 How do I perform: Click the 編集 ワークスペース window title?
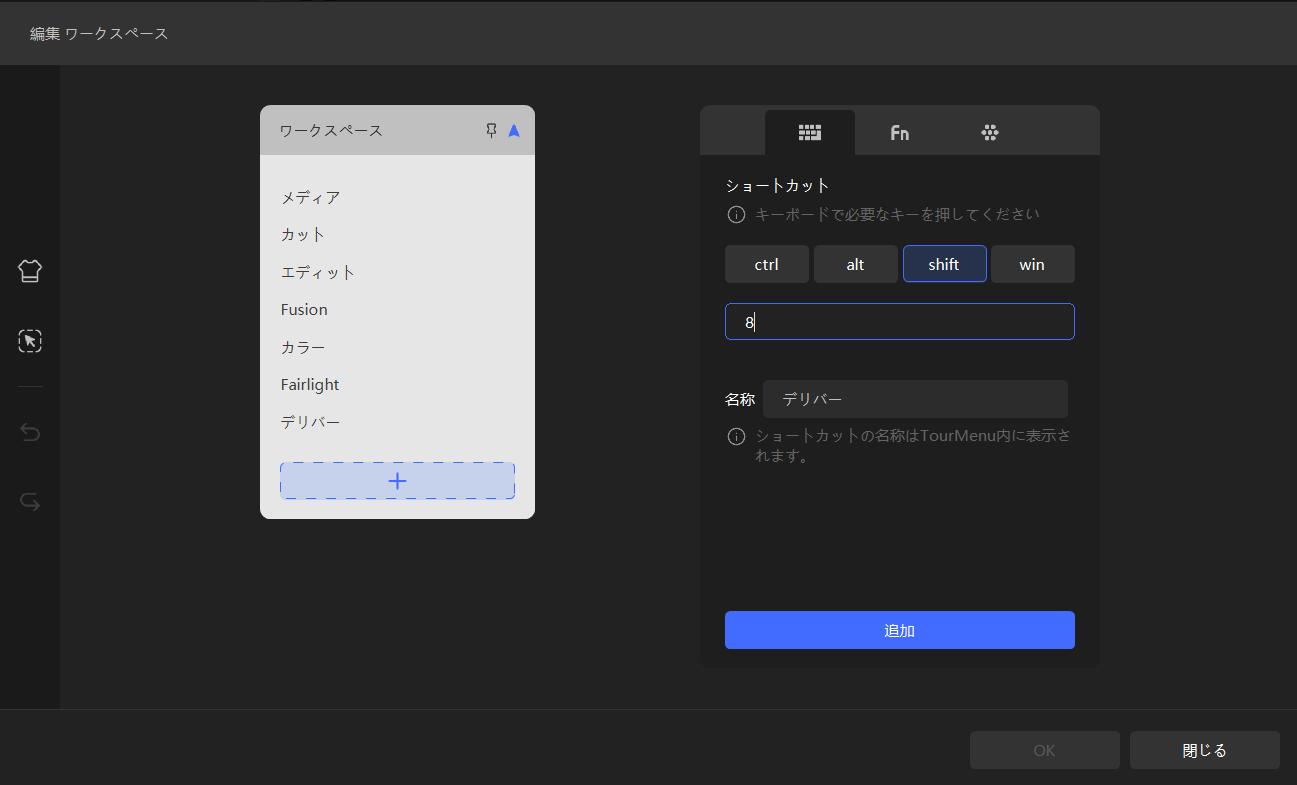(x=99, y=33)
